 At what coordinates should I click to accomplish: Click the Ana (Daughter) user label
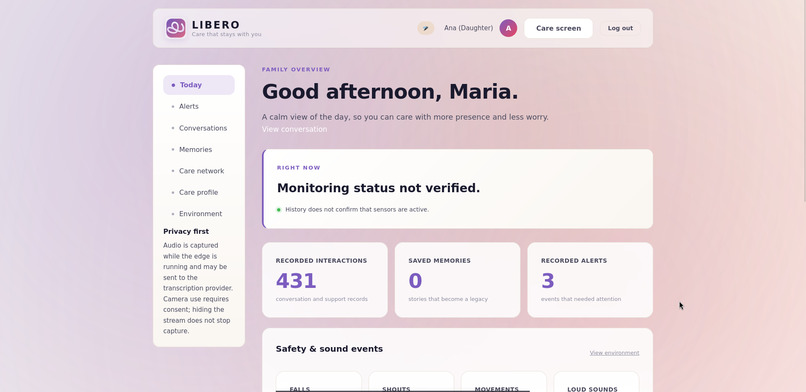(x=468, y=28)
